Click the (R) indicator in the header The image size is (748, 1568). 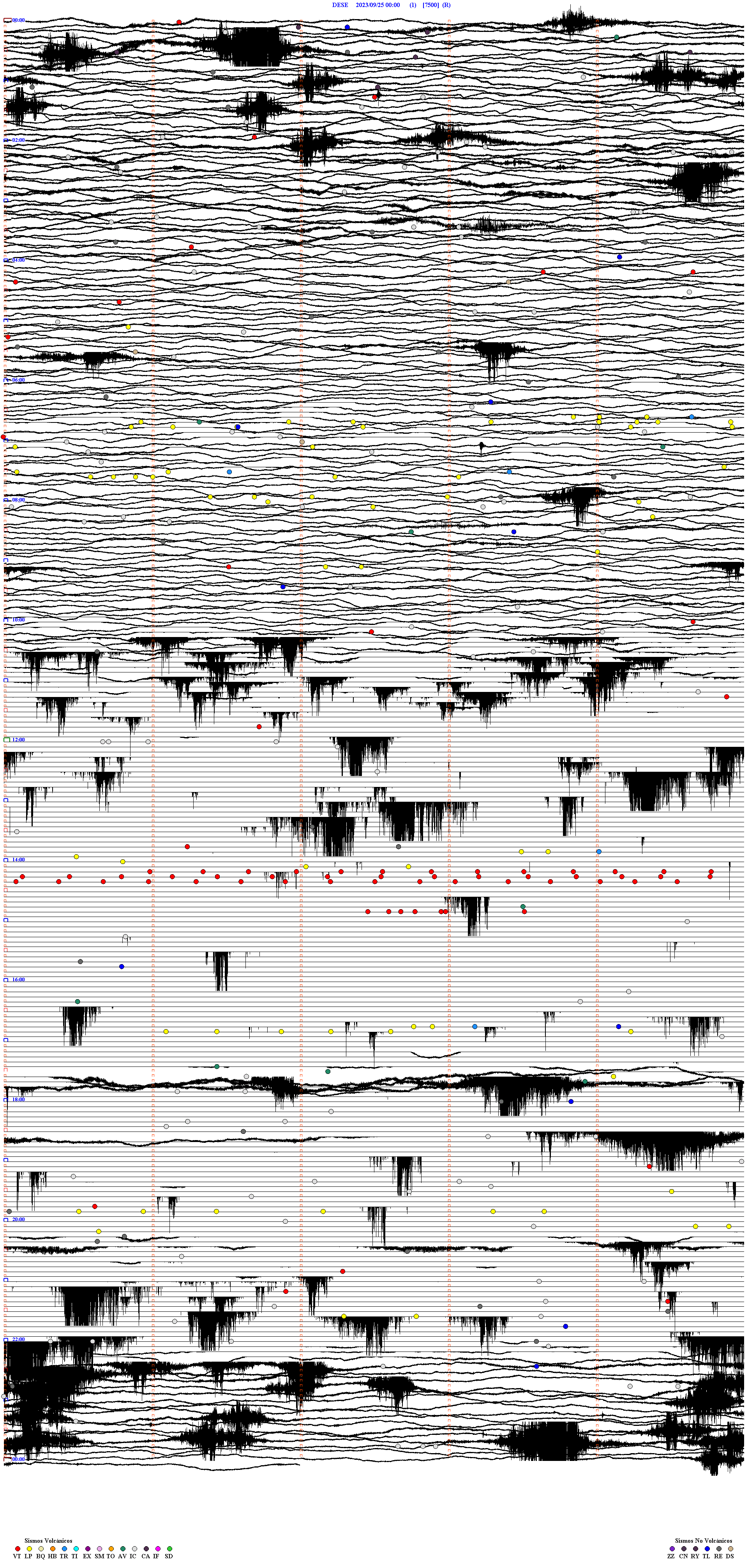pyautogui.click(x=446, y=5)
